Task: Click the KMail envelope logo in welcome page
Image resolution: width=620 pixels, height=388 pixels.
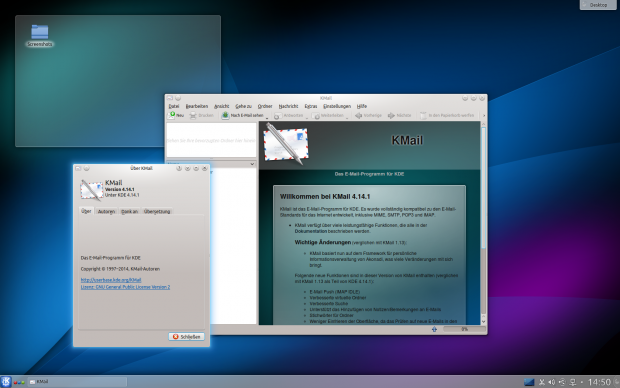Action: [x=285, y=144]
